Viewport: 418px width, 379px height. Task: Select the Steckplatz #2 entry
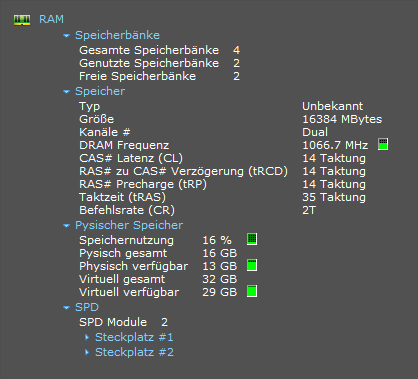134,352
